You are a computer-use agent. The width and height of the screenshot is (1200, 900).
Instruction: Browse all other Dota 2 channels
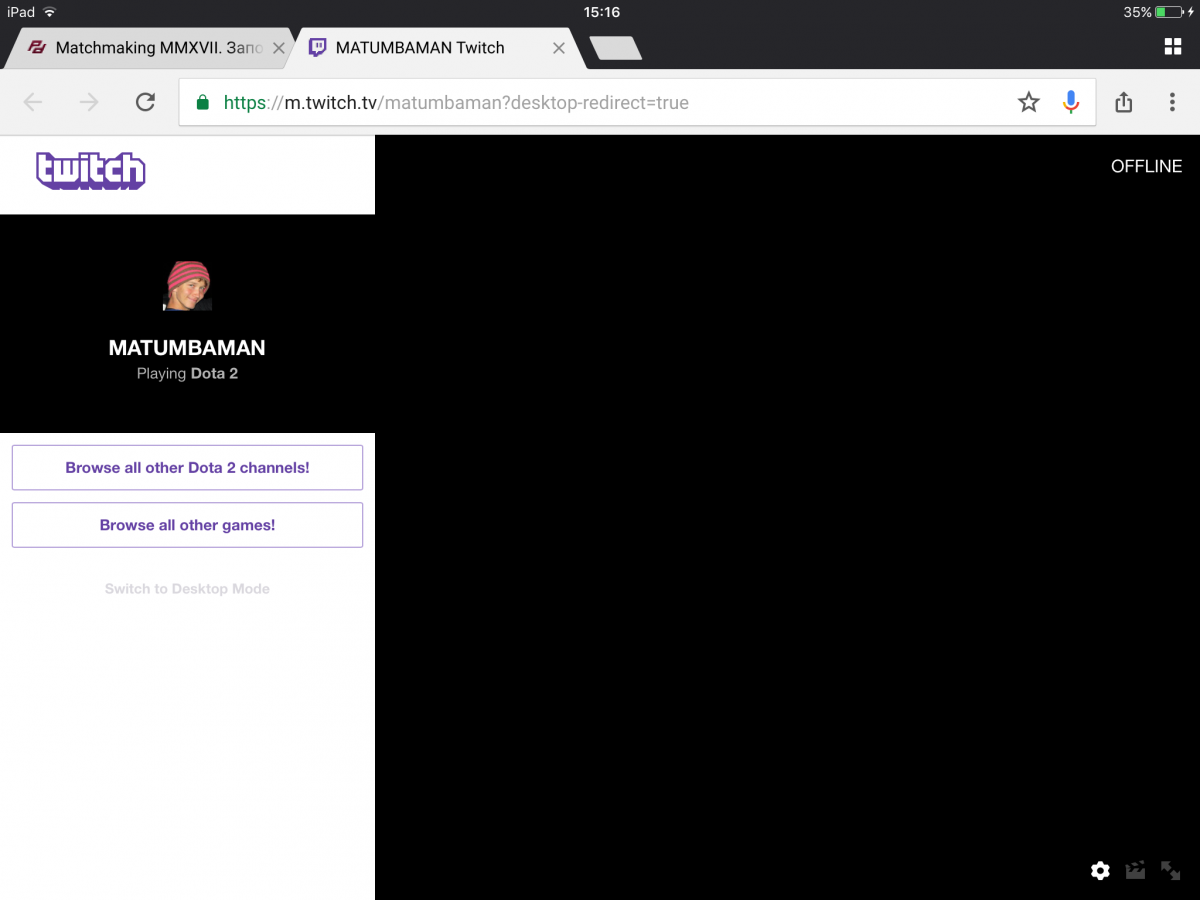tap(187, 468)
